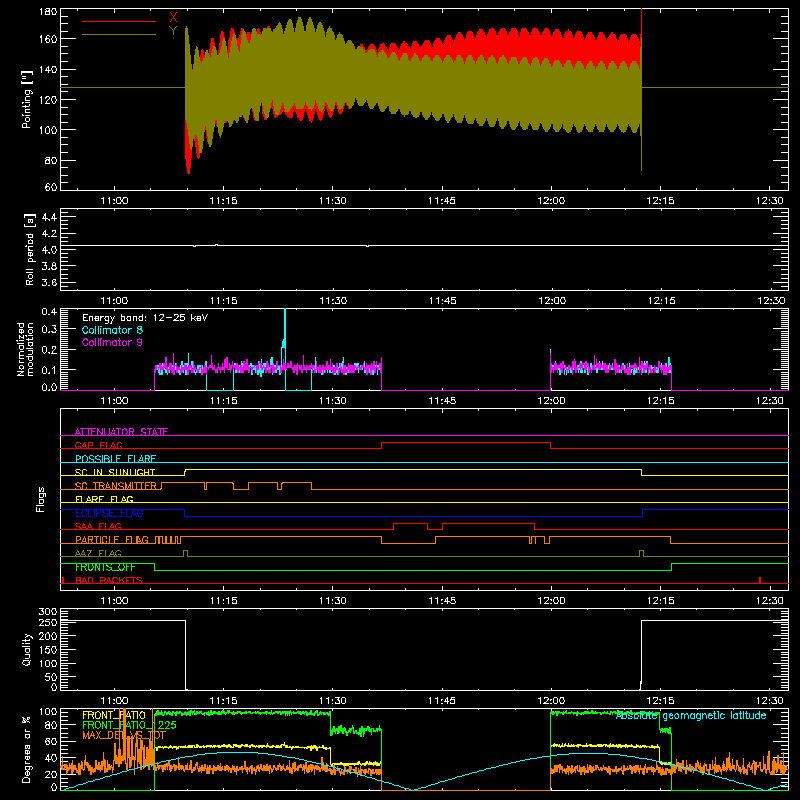
Task: Click 11:30 label under Roll period plot
Action: (x=333, y=301)
